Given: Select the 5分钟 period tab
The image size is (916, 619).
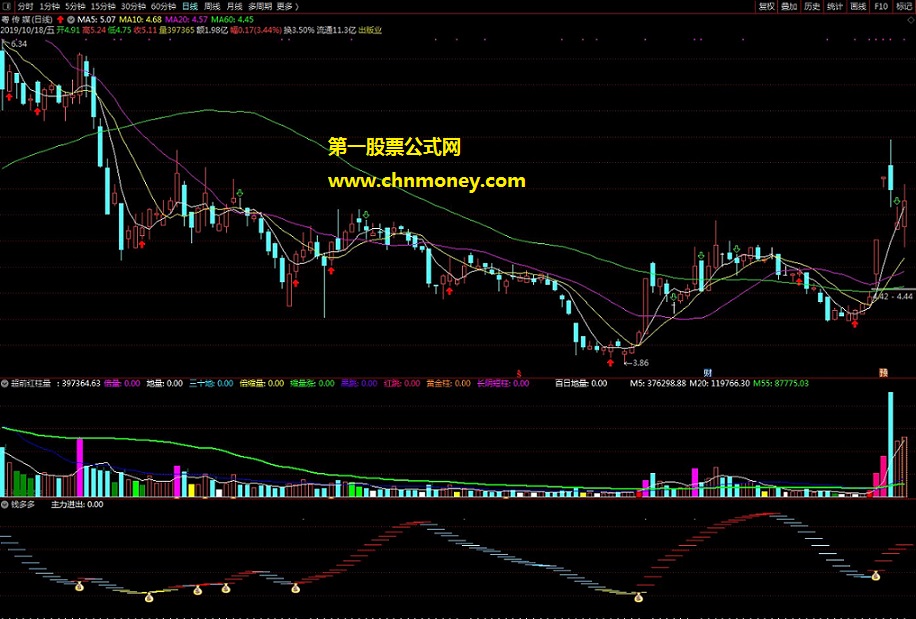Looking at the screenshot, I should click(75, 6).
